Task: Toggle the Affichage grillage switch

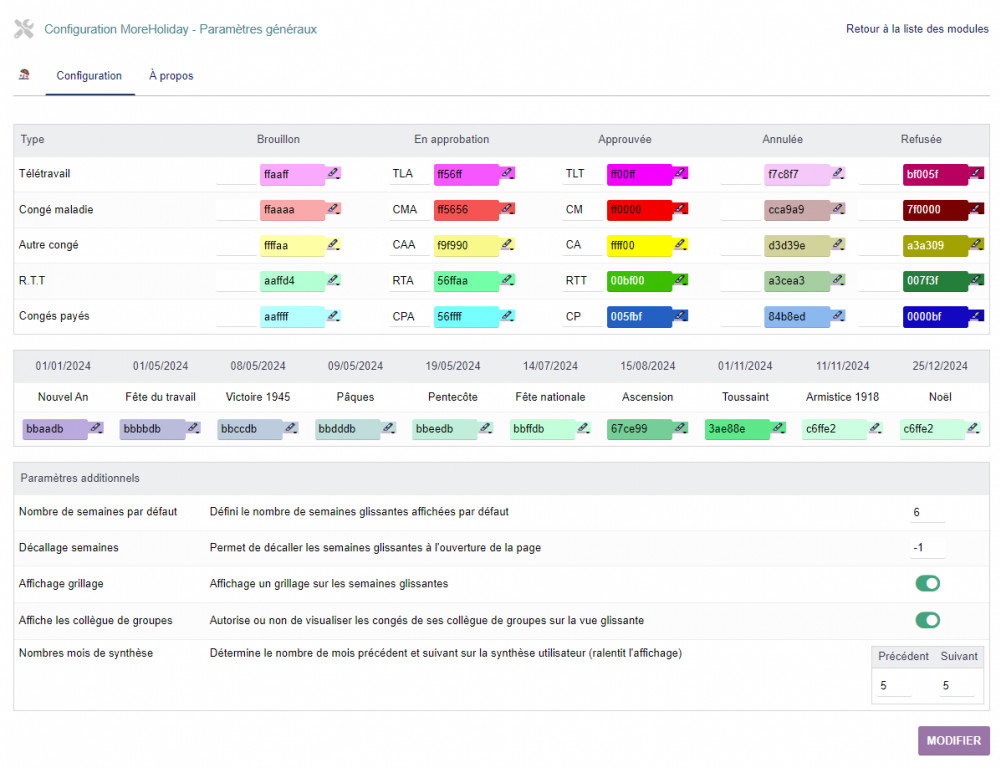Action: click(x=927, y=584)
